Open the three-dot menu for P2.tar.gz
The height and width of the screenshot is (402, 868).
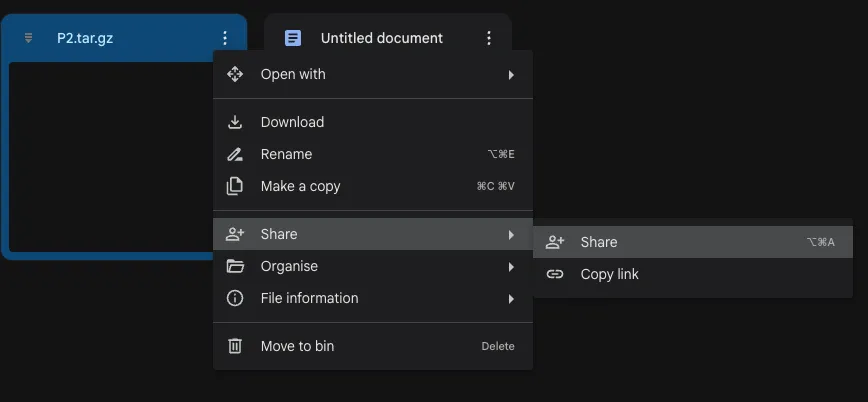point(225,38)
